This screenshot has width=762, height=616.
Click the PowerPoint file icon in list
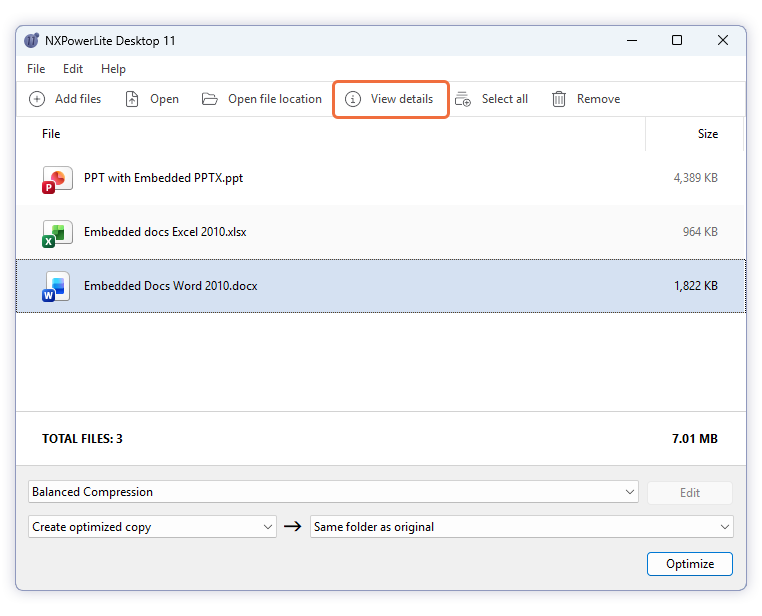pos(57,179)
